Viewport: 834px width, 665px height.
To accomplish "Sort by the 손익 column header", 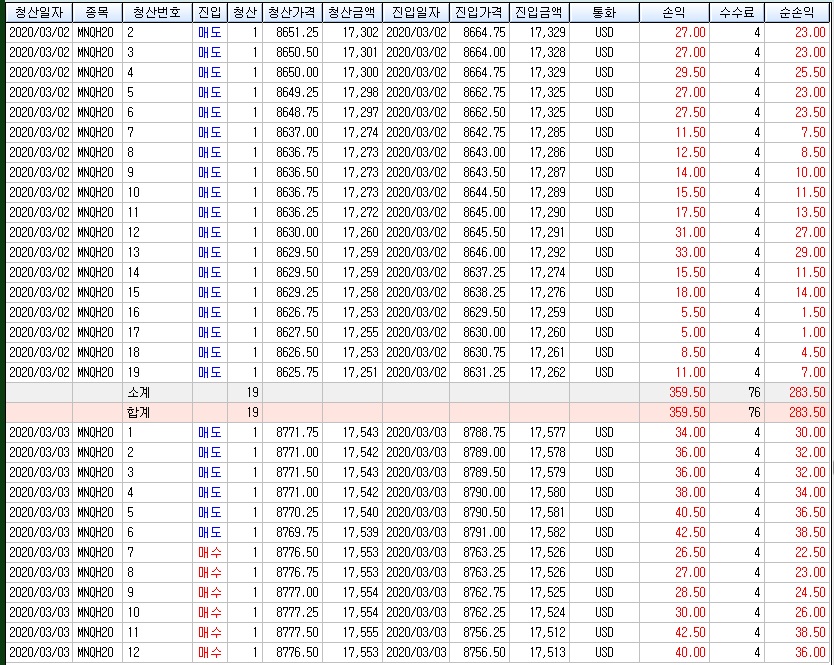I will coord(674,12).
